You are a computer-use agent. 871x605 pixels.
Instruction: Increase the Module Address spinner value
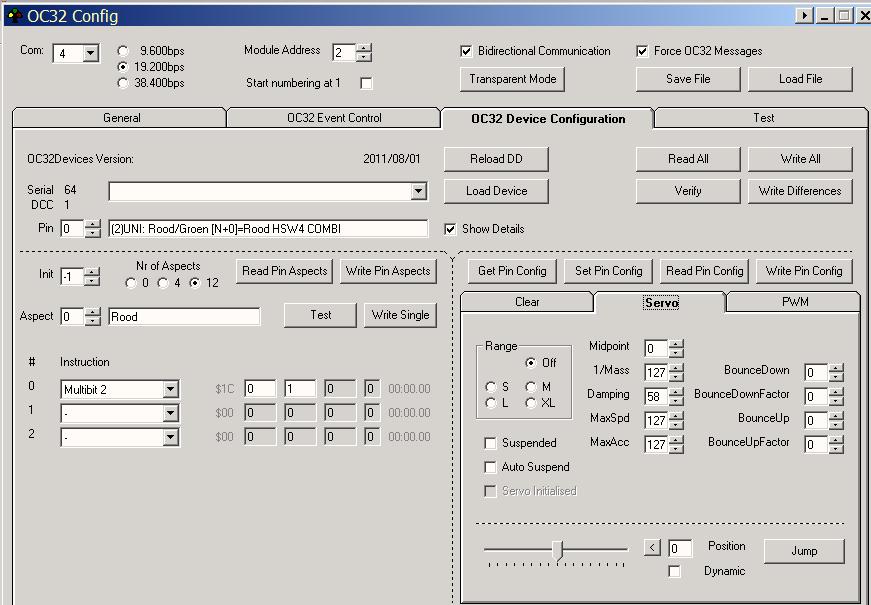tap(364, 48)
